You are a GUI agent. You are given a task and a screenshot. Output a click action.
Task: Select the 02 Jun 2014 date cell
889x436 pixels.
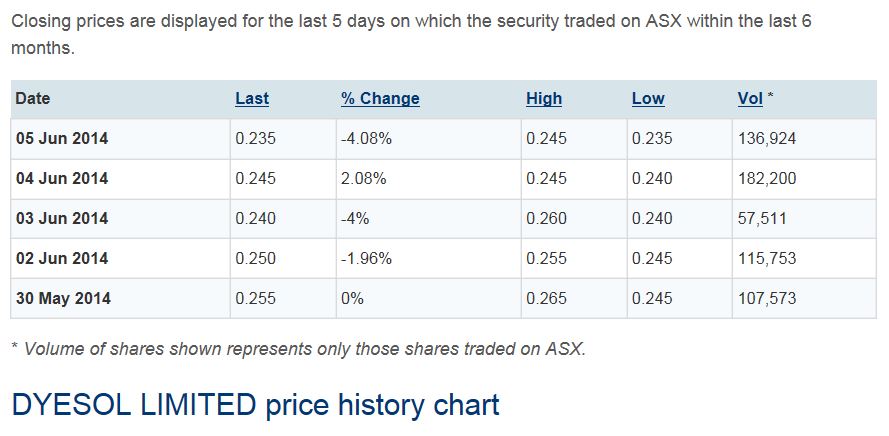(x=62, y=258)
